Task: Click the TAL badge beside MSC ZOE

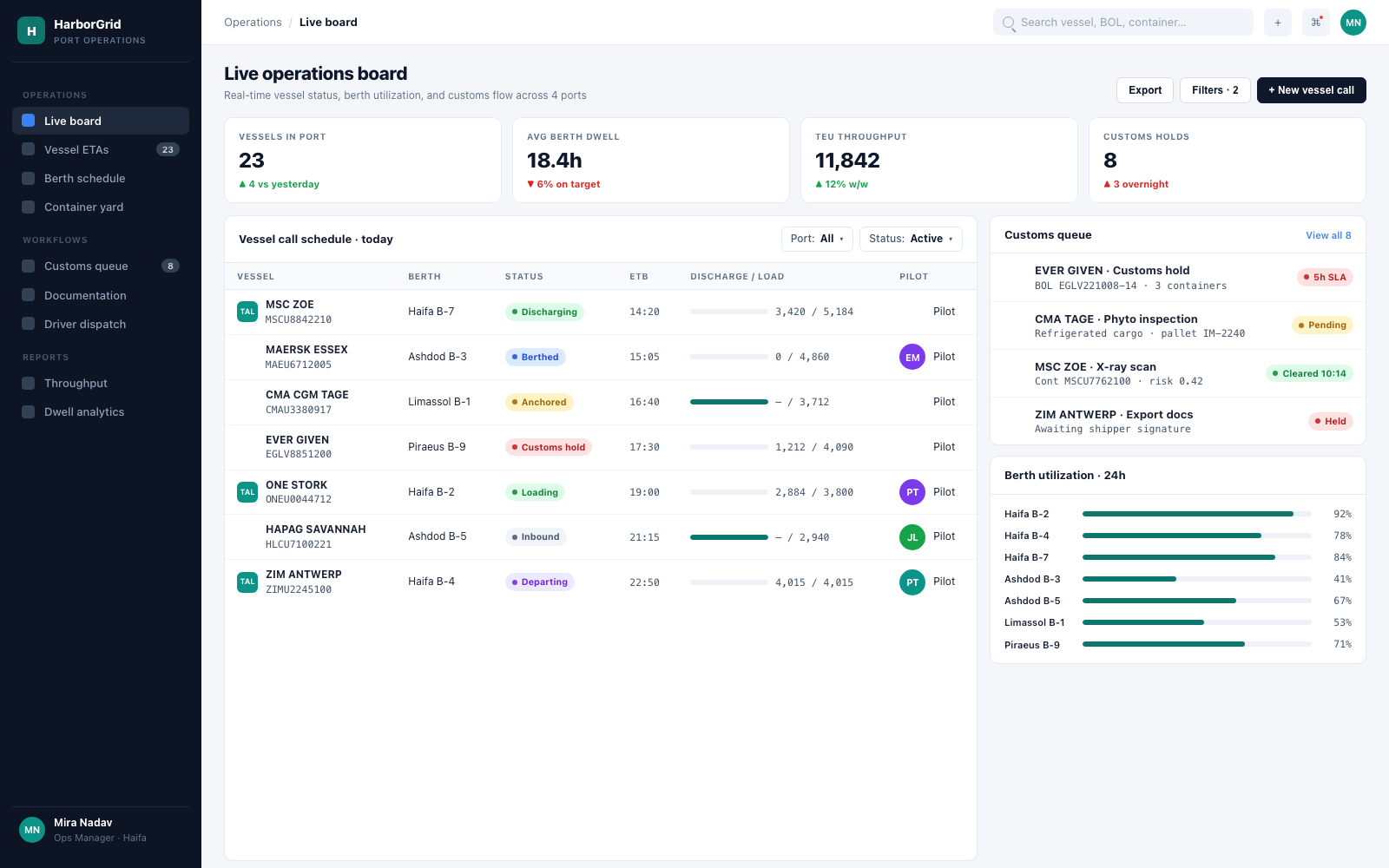Action: tap(247, 312)
